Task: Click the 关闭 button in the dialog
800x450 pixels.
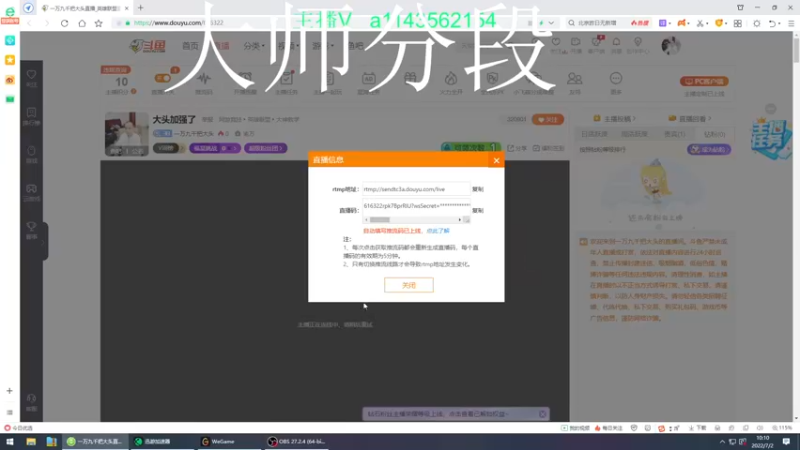Action: tap(409, 285)
